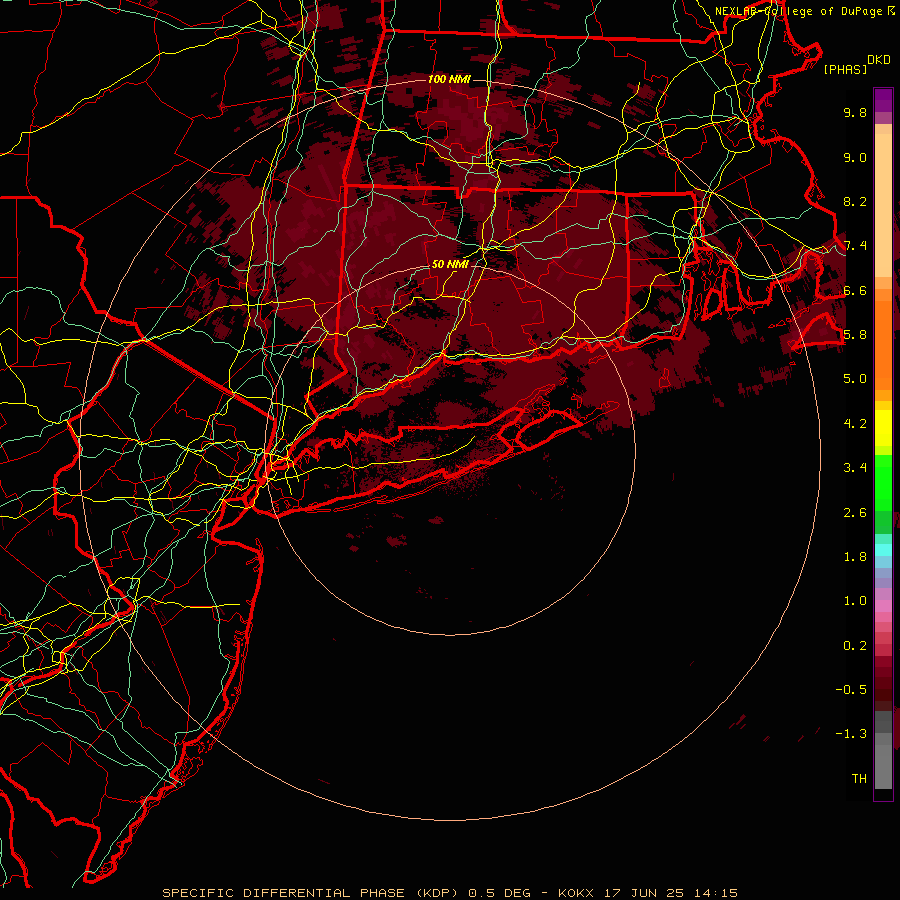Select the "NEXLAB-College of DuPage" credit text
This screenshot has width=900, height=900.
coord(800,11)
